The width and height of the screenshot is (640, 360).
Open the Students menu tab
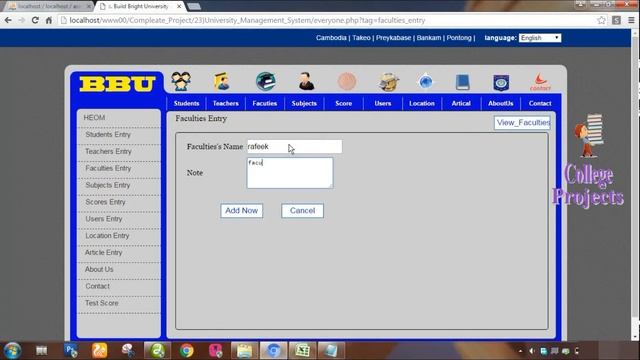coord(187,103)
